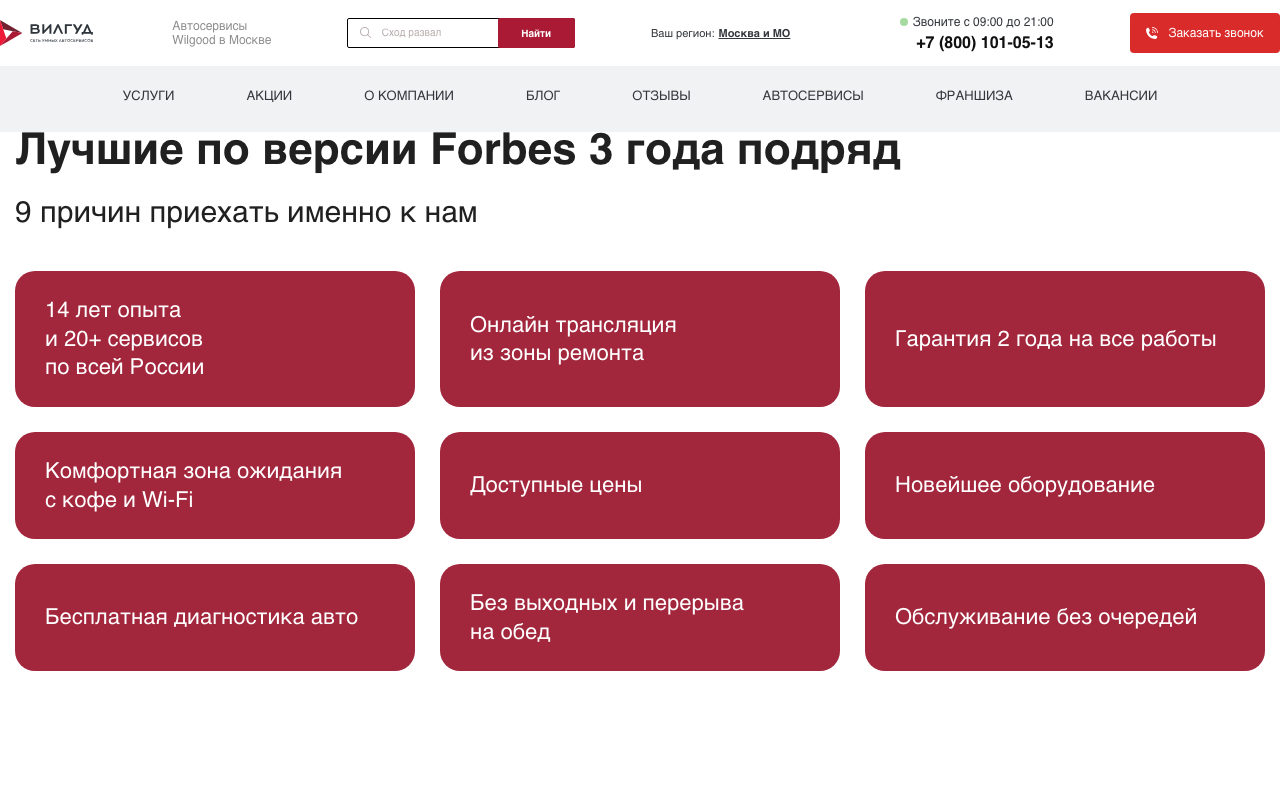Click the 'Новейшее оборудование' card
The height and width of the screenshot is (800, 1280).
[x=1065, y=485]
